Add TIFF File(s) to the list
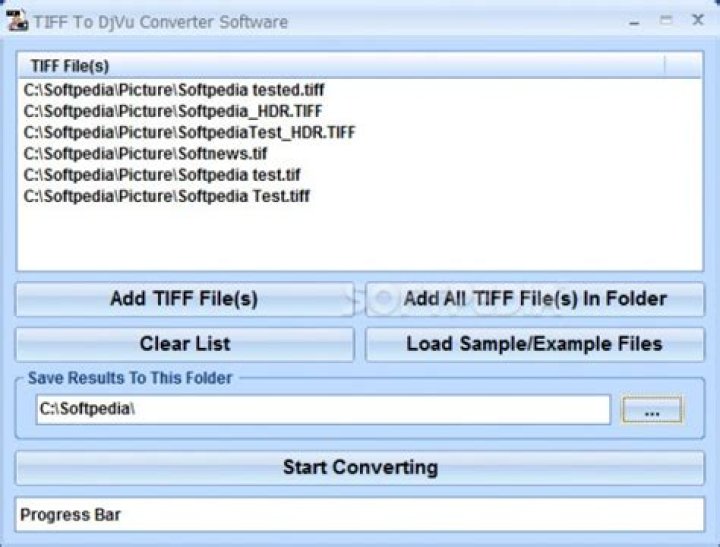Image resolution: width=720 pixels, height=547 pixels. (185, 299)
